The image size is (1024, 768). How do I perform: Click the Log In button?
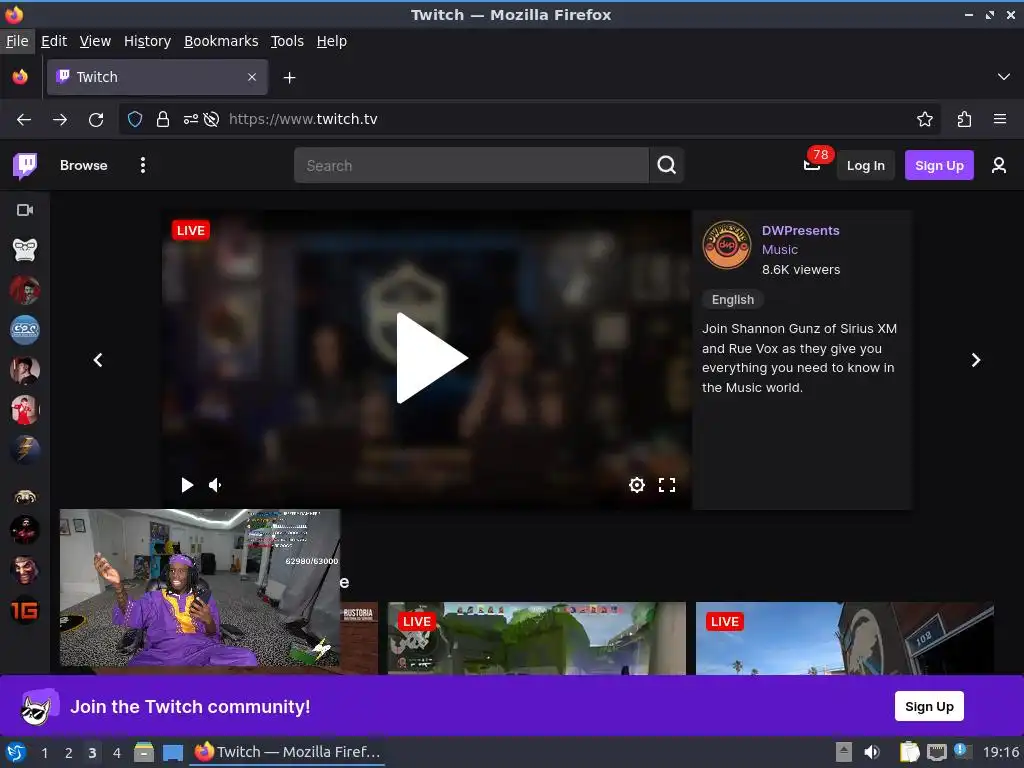[865, 165]
